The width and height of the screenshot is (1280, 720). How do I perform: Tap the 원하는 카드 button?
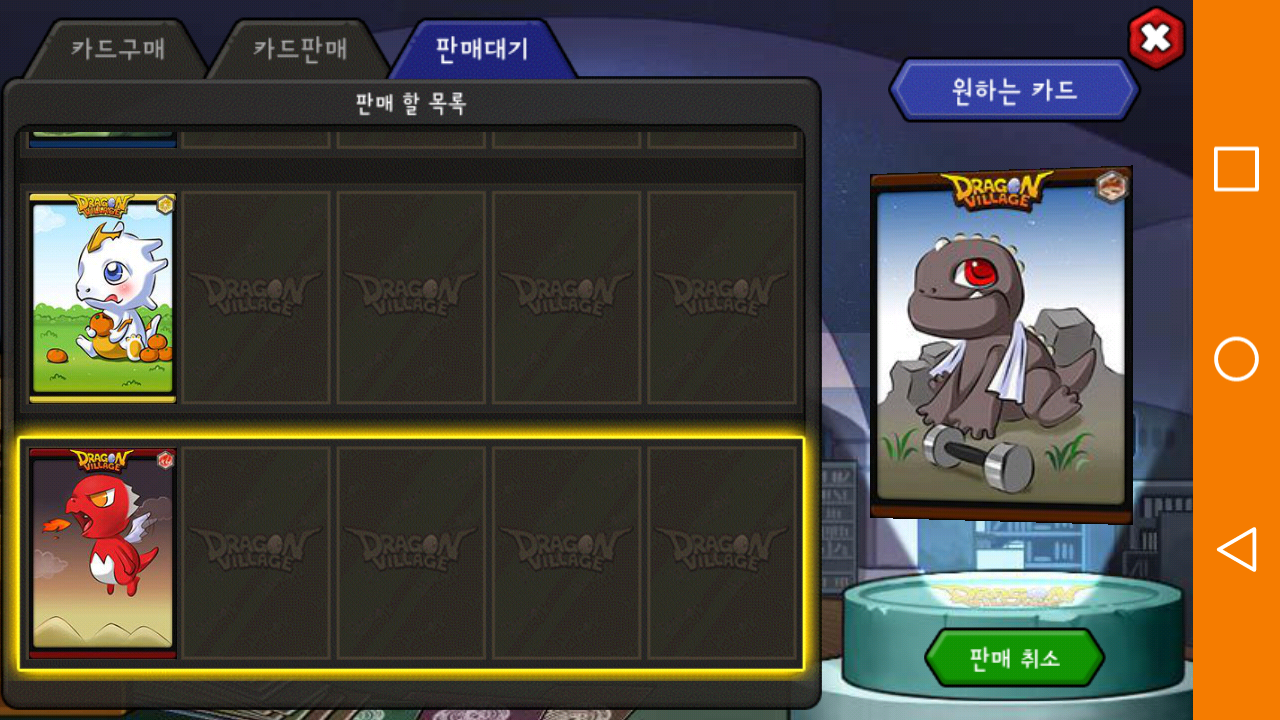tap(1014, 90)
